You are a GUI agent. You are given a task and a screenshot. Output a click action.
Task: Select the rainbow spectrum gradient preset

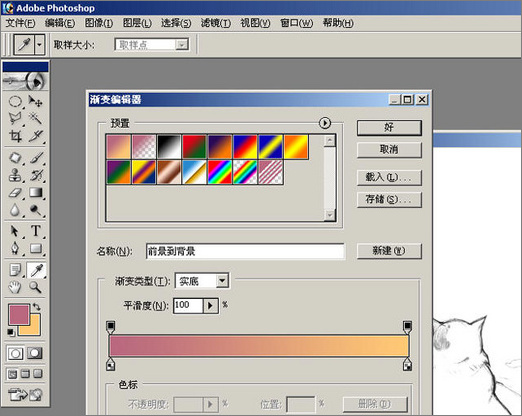[220, 172]
